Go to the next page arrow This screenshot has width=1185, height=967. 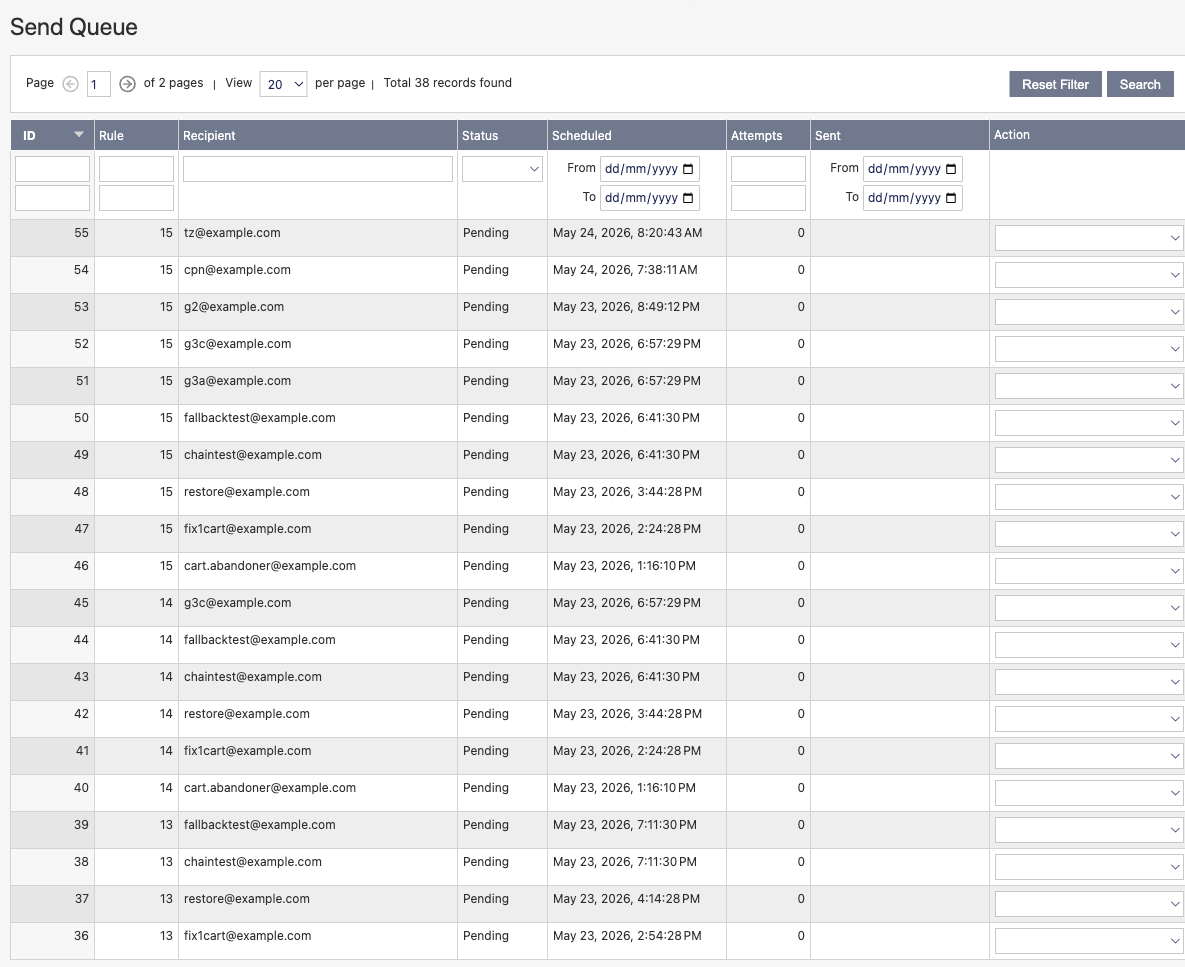128,84
